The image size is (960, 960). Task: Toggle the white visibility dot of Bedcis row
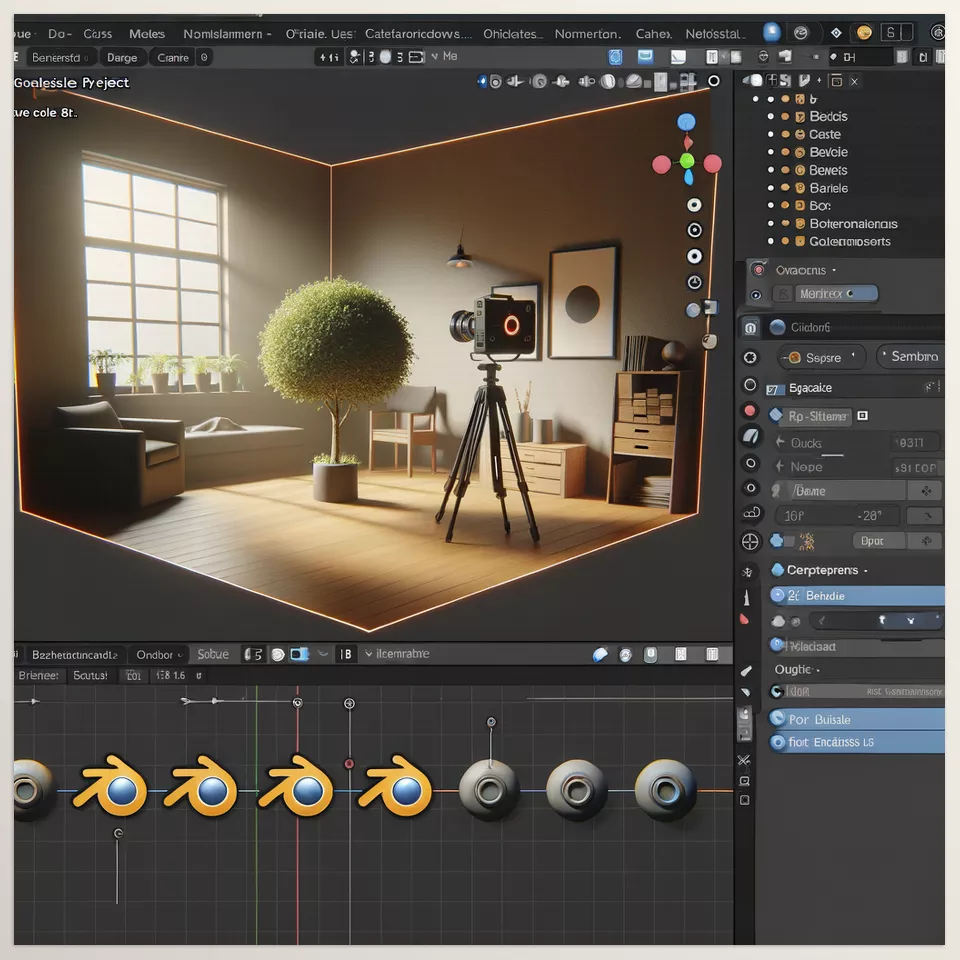tap(771, 116)
